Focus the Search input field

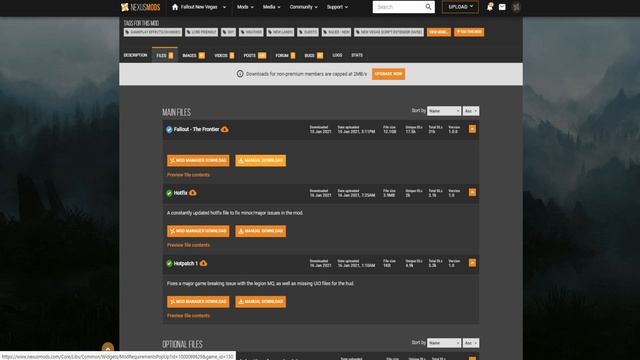(398, 7)
